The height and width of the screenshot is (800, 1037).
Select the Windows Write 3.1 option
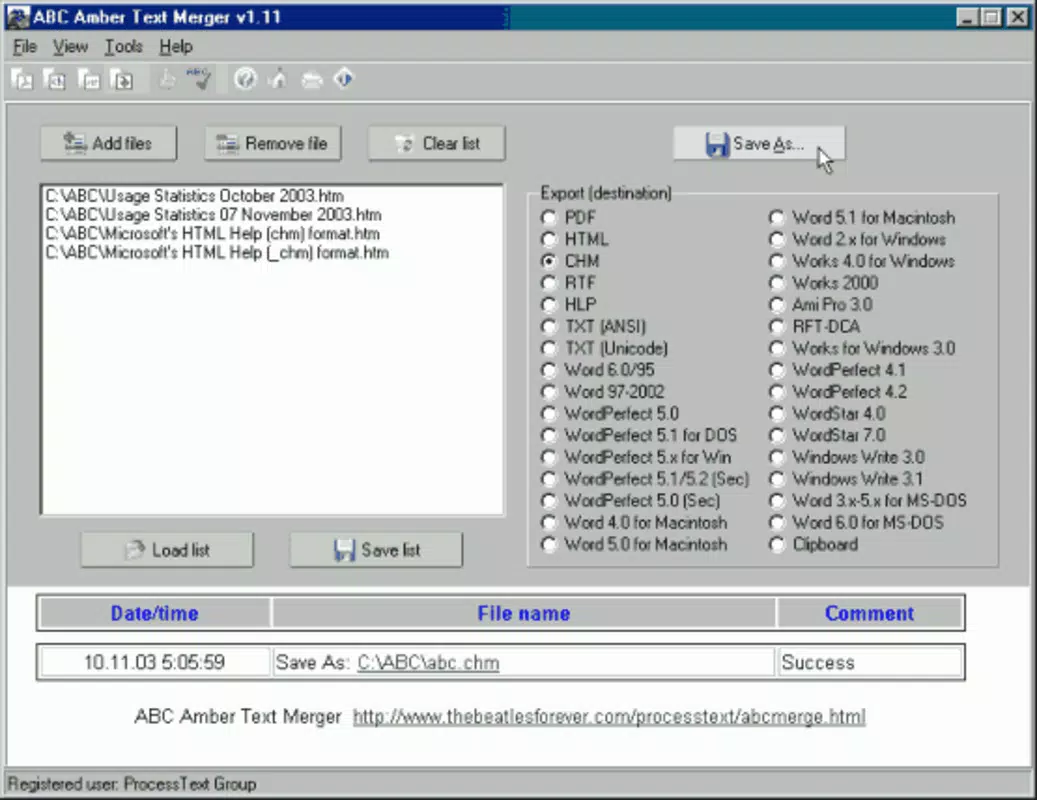point(847,479)
